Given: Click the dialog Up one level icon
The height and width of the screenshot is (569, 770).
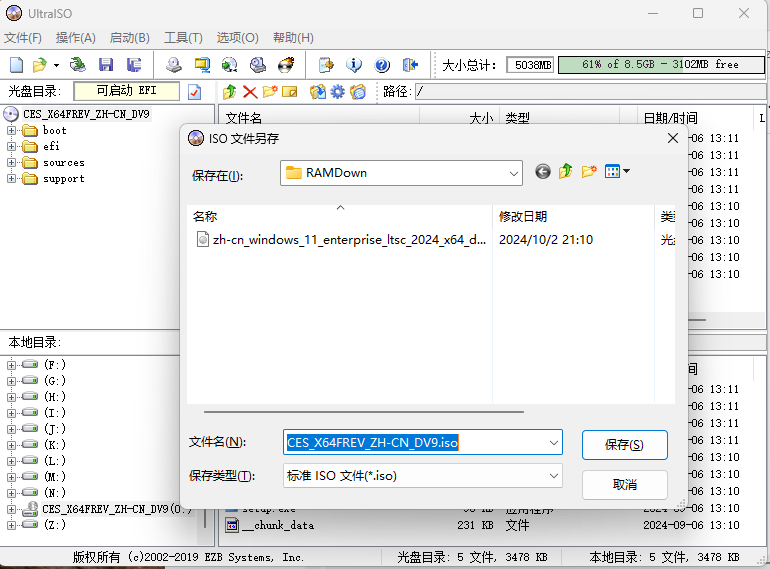Looking at the screenshot, I should coord(566,171).
